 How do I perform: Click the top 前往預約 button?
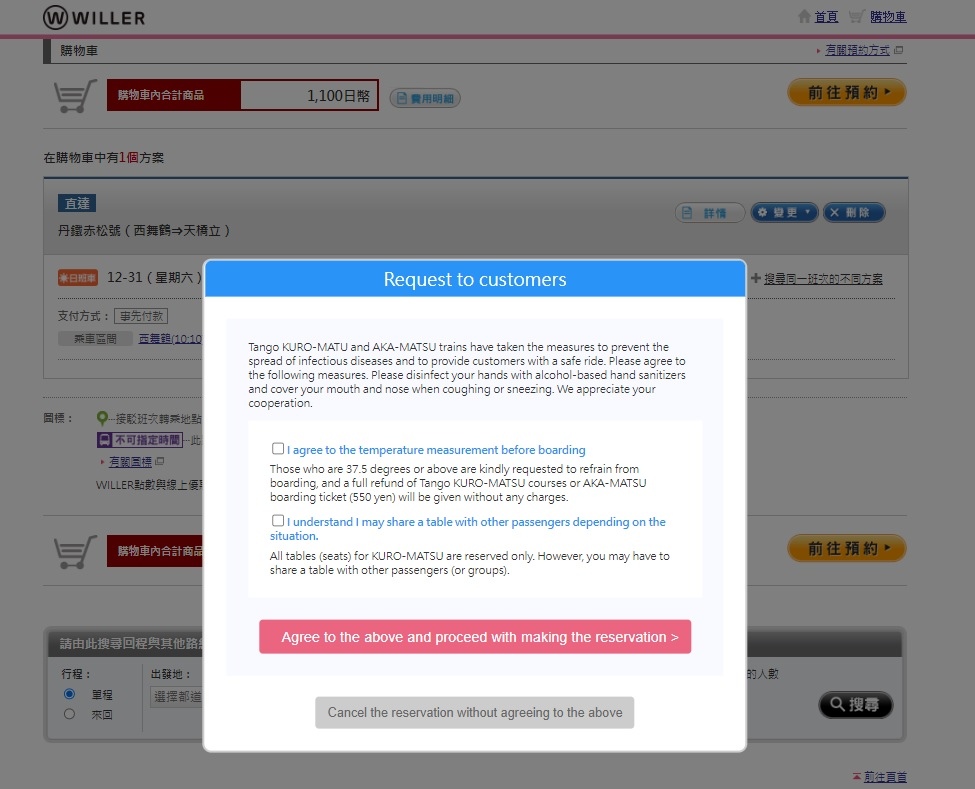pyautogui.click(x=846, y=93)
